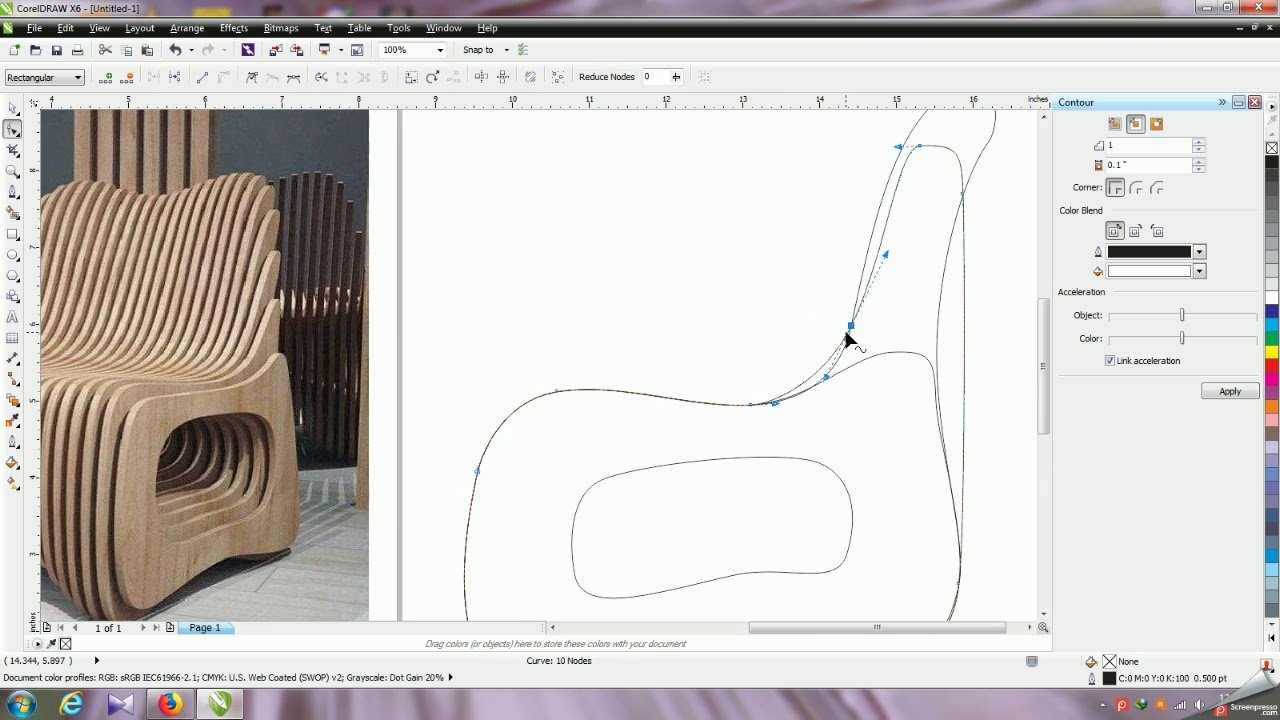Image resolution: width=1280 pixels, height=720 pixels.
Task: Select the Zoom tool in the toolbox
Action: (12, 171)
